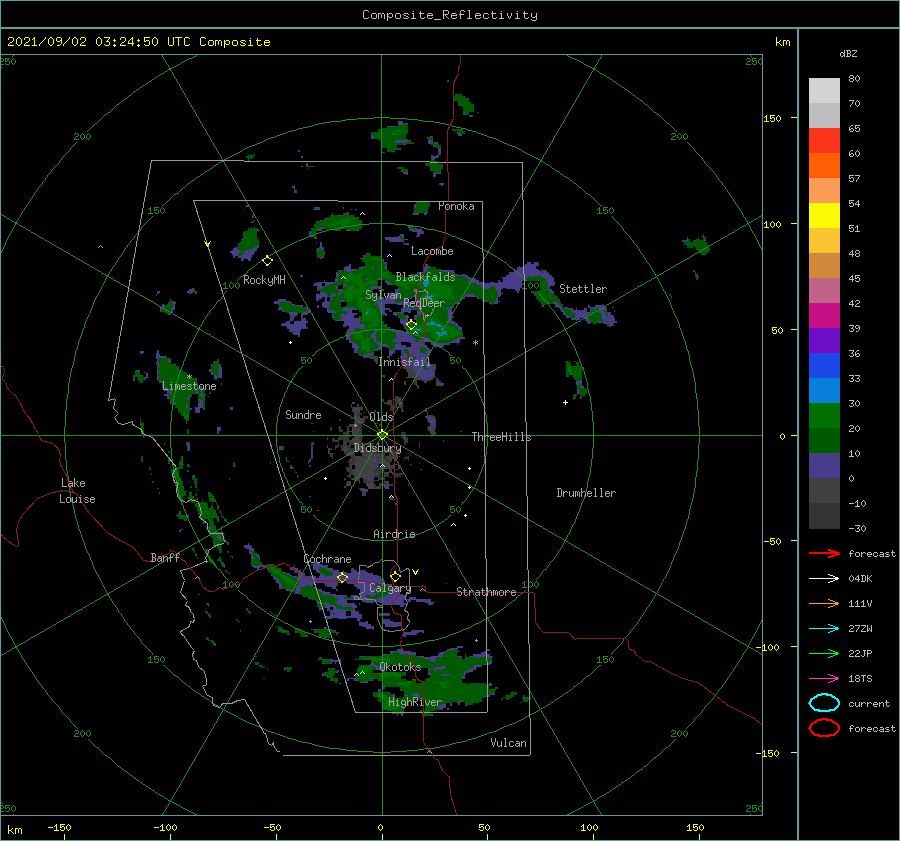
Task: Click the white asterisk marker above Limestone
Action: pos(189,377)
